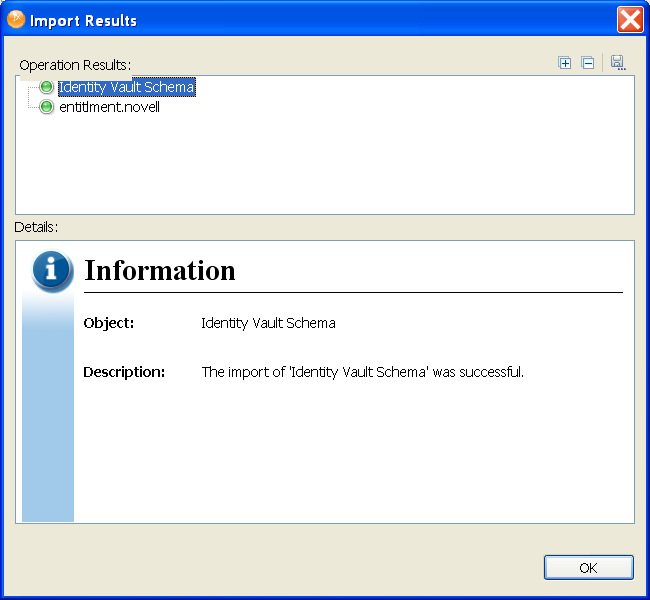Click the import was successful description text
The image size is (650, 600).
coord(363,372)
